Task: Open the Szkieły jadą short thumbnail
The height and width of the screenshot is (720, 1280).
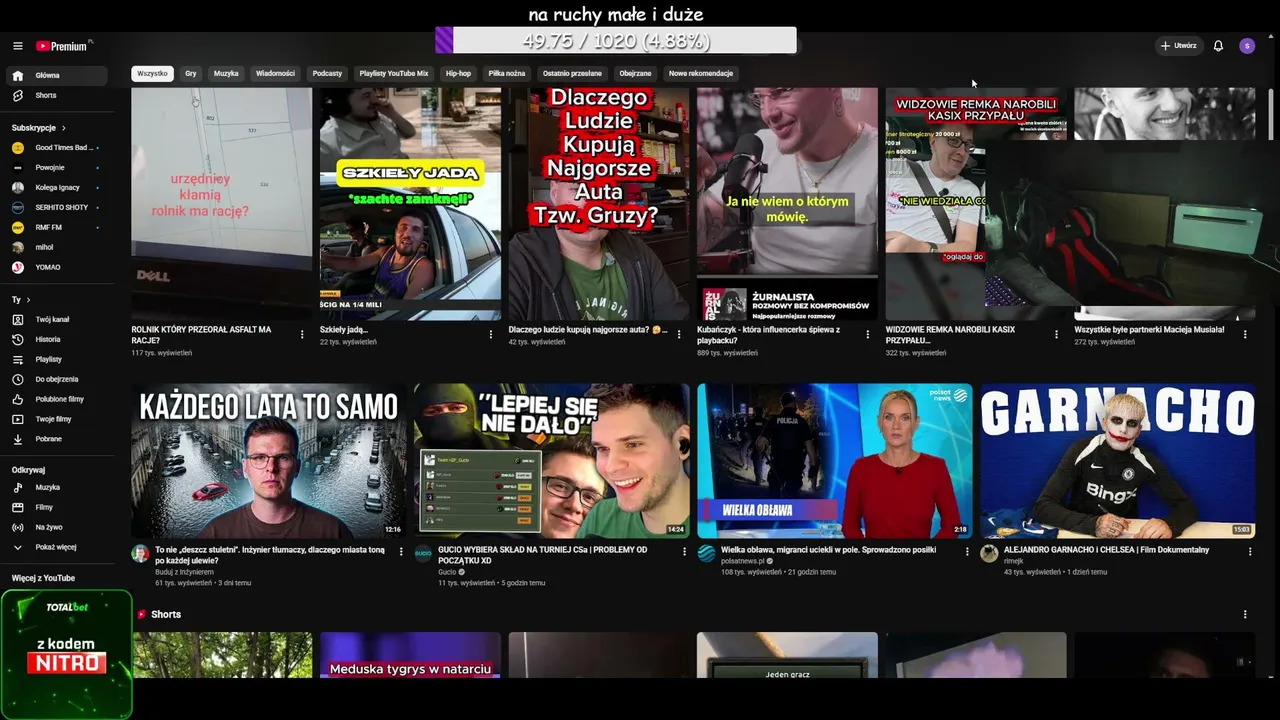Action: [410, 204]
